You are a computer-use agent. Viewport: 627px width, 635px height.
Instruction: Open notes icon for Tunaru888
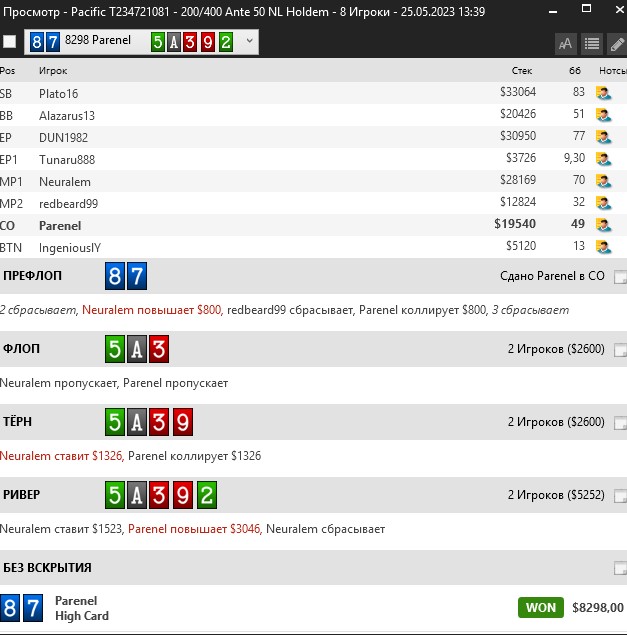[603, 159]
